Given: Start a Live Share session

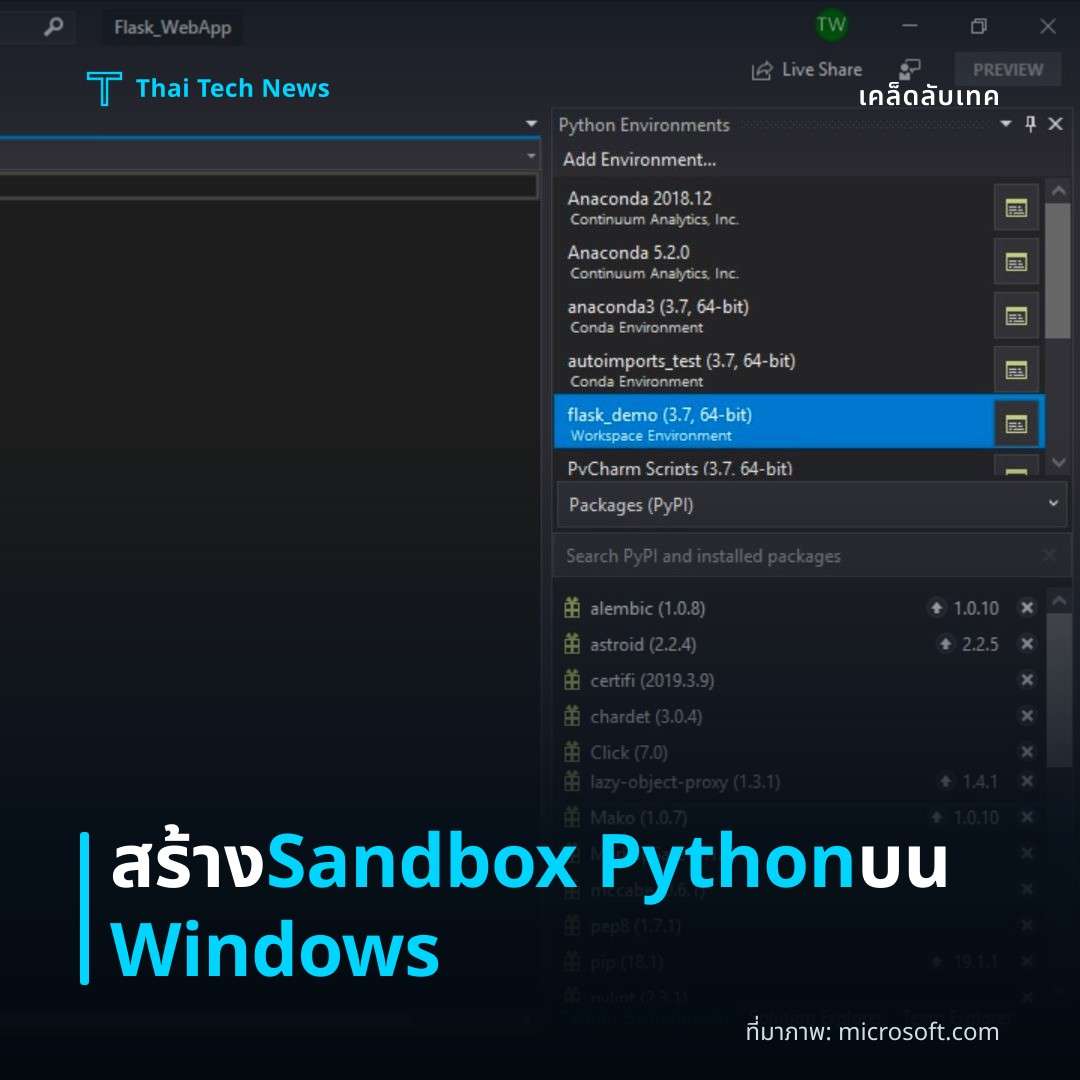Looking at the screenshot, I should [807, 70].
